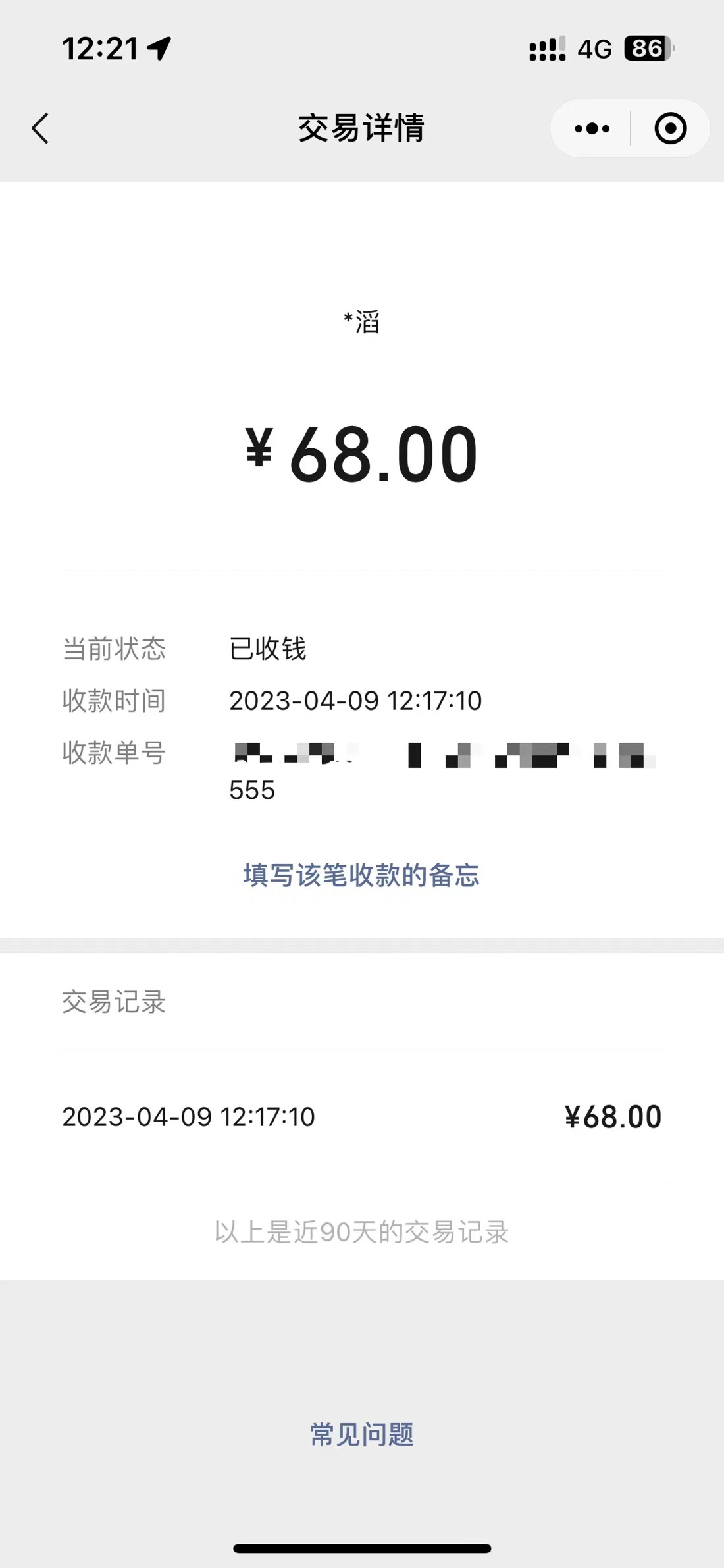
Task: Tap the large ¥68.00 amount
Action: (383, 454)
